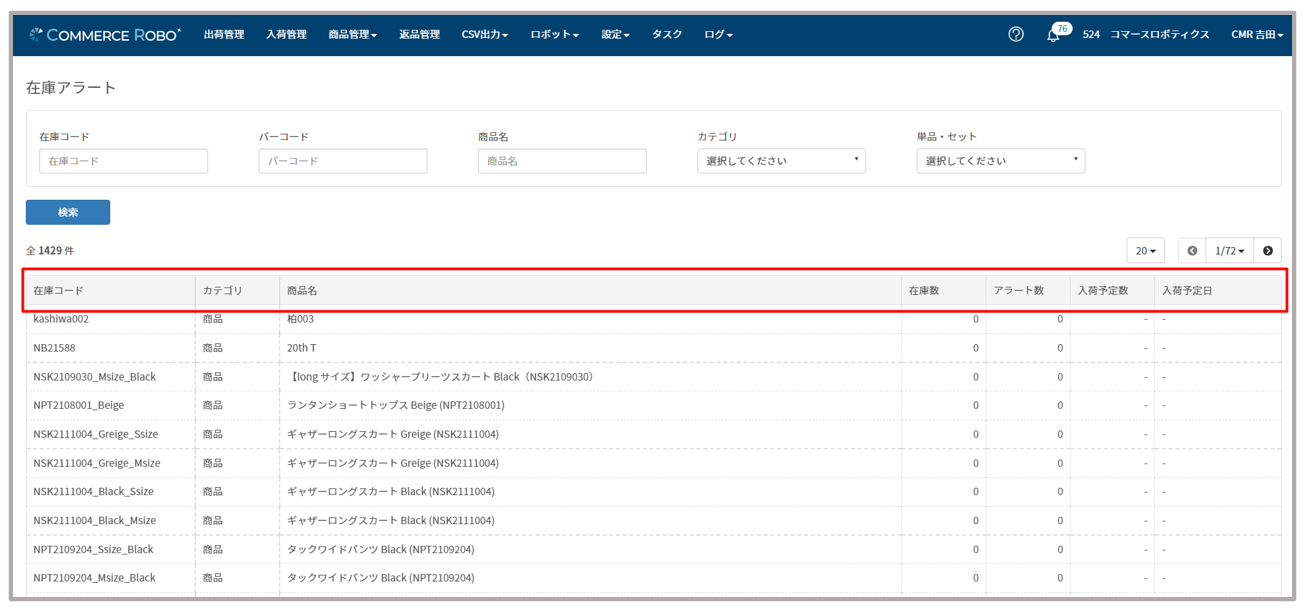
Task: Click the 在庫アラート page heading
Action: pos(71,88)
